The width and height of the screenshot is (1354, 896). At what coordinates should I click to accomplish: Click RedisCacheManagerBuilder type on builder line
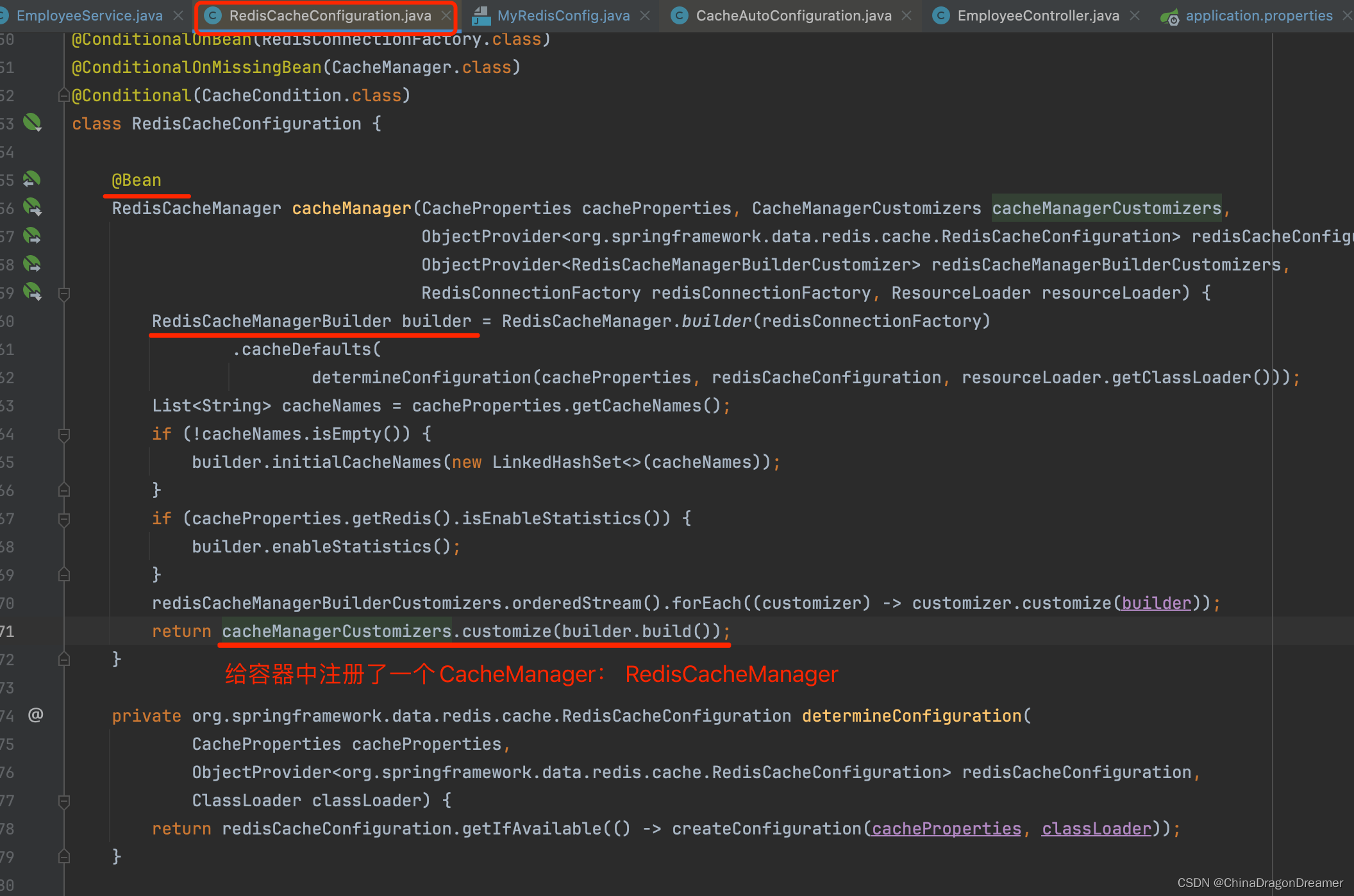point(271,321)
